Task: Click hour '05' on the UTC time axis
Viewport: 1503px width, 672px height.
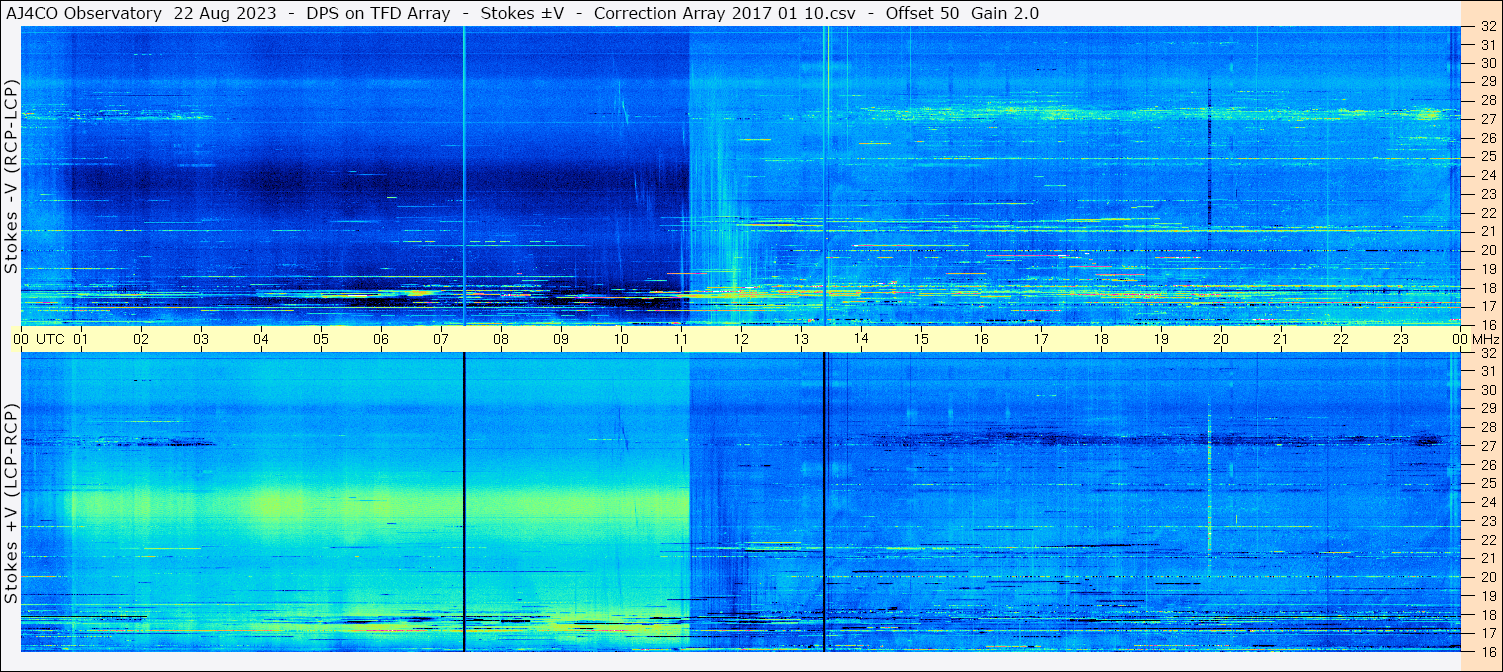Action: coord(321,339)
